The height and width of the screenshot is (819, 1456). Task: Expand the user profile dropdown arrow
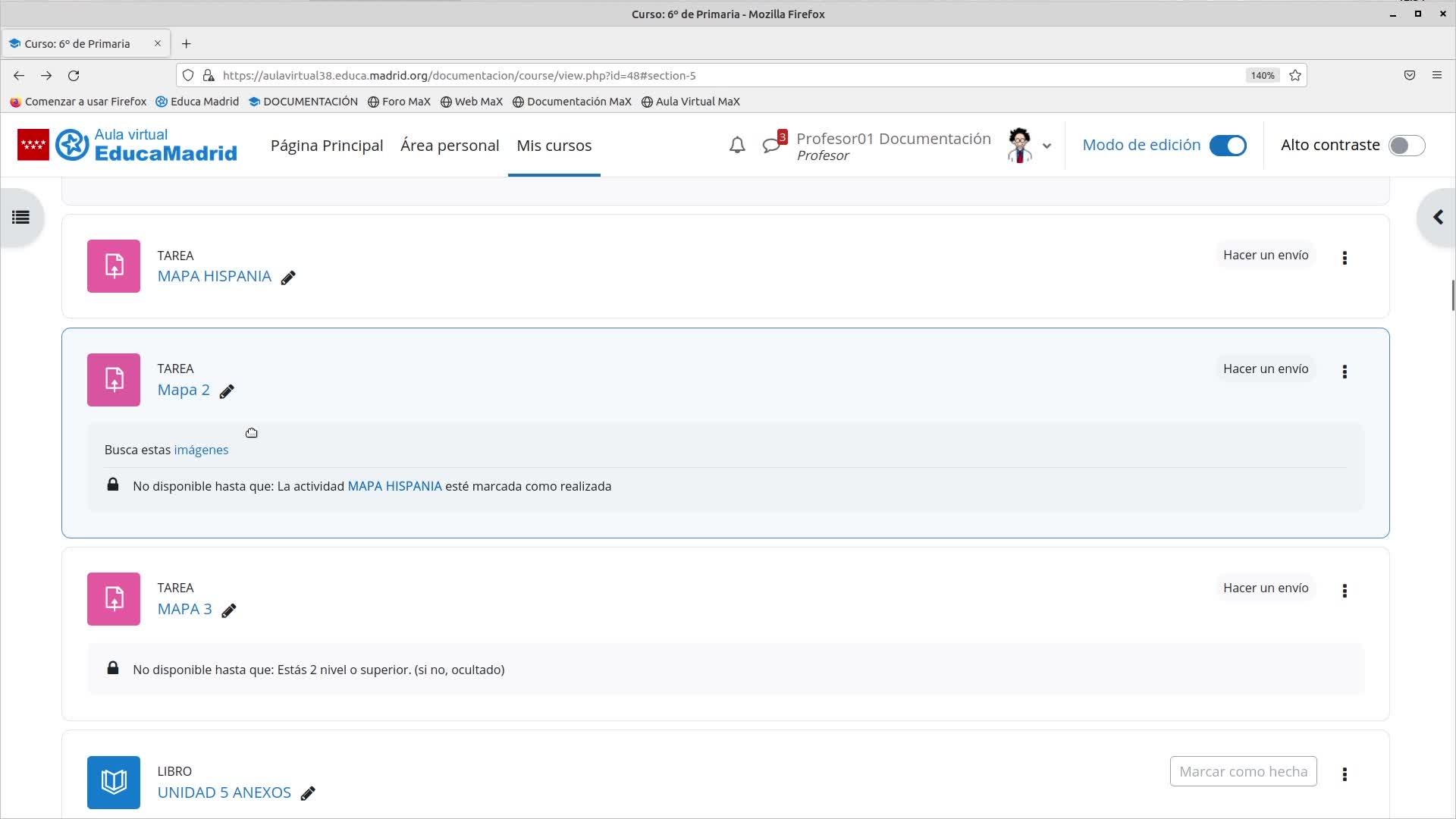tap(1046, 146)
